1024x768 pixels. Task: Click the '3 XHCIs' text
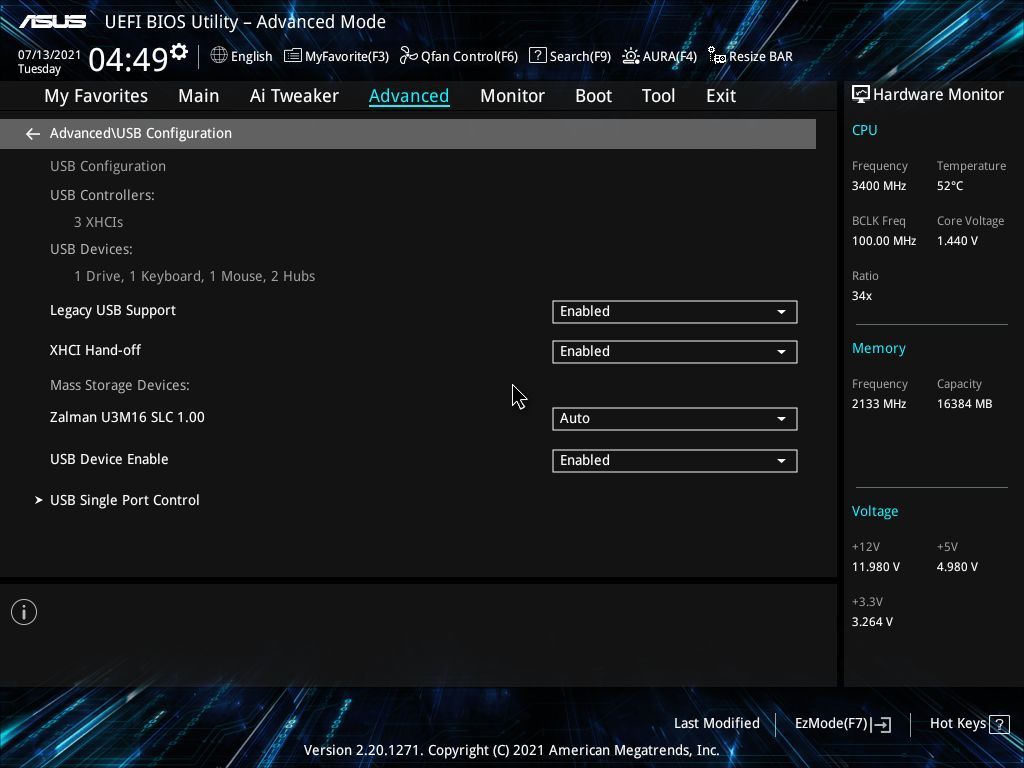tap(99, 223)
